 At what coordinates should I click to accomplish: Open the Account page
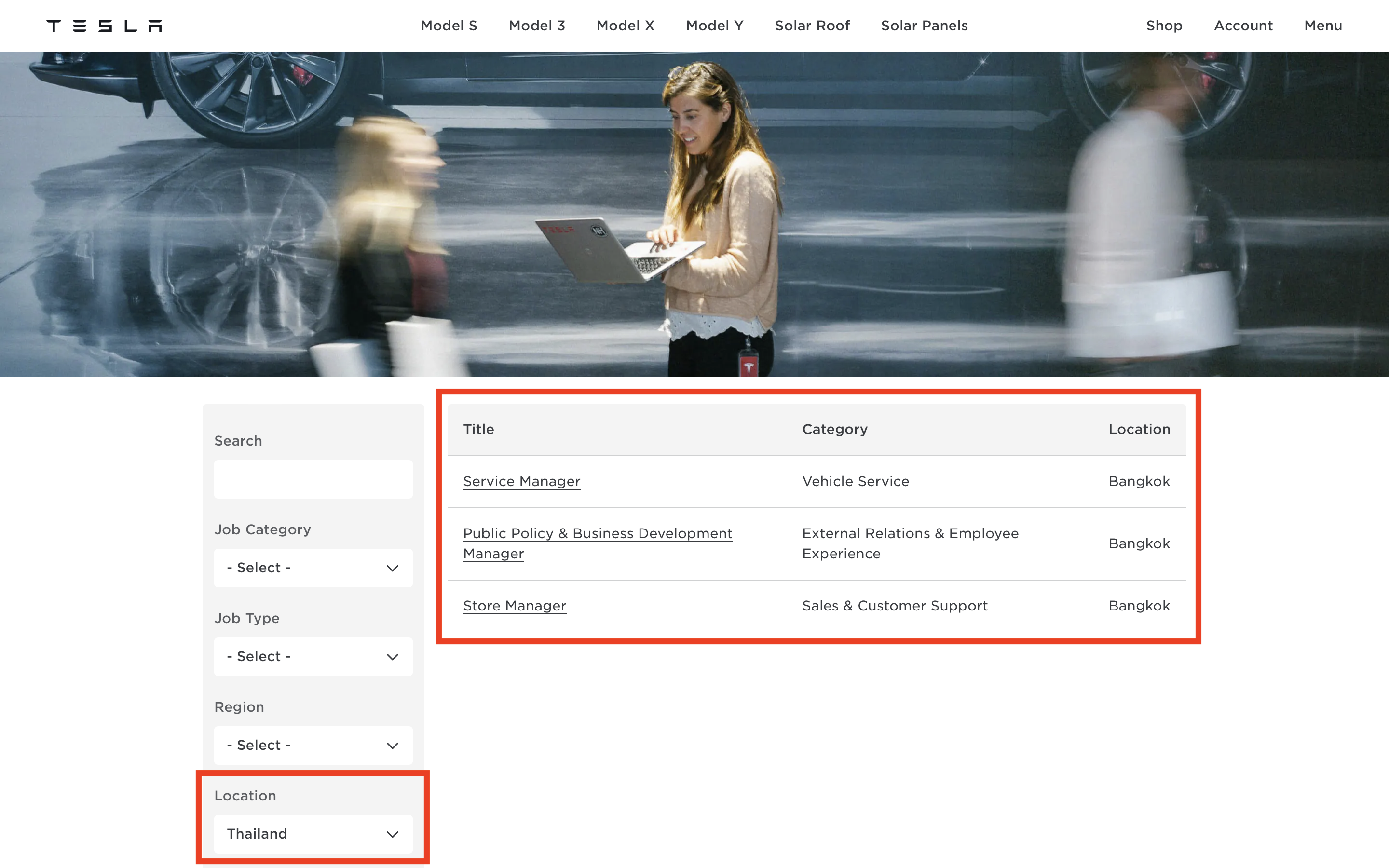pyautogui.click(x=1243, y=26)
